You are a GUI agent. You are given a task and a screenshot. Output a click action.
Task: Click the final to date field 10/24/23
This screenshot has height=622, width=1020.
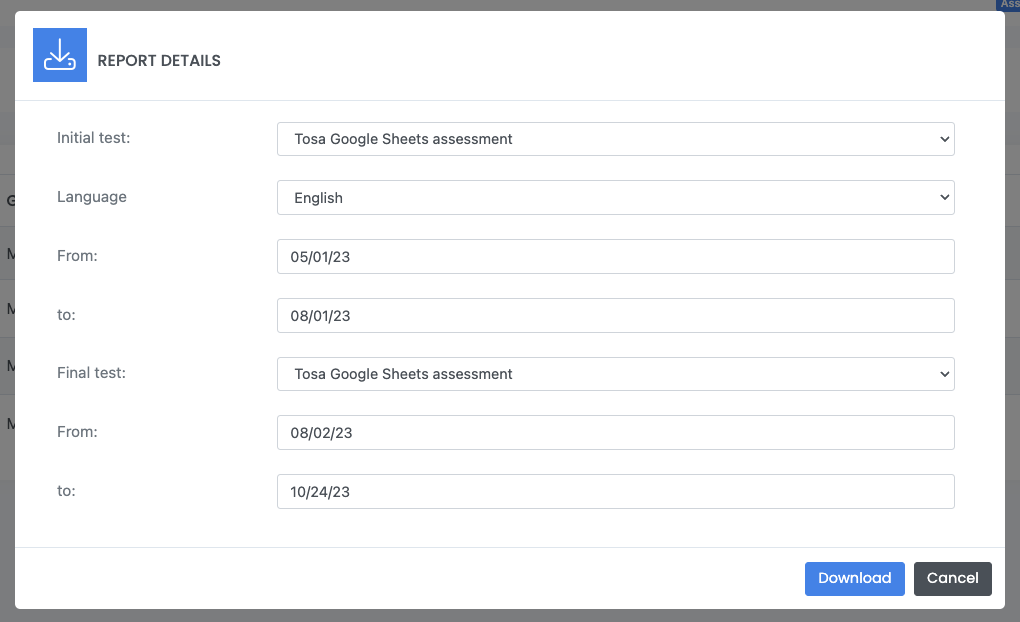coord(615,492)
